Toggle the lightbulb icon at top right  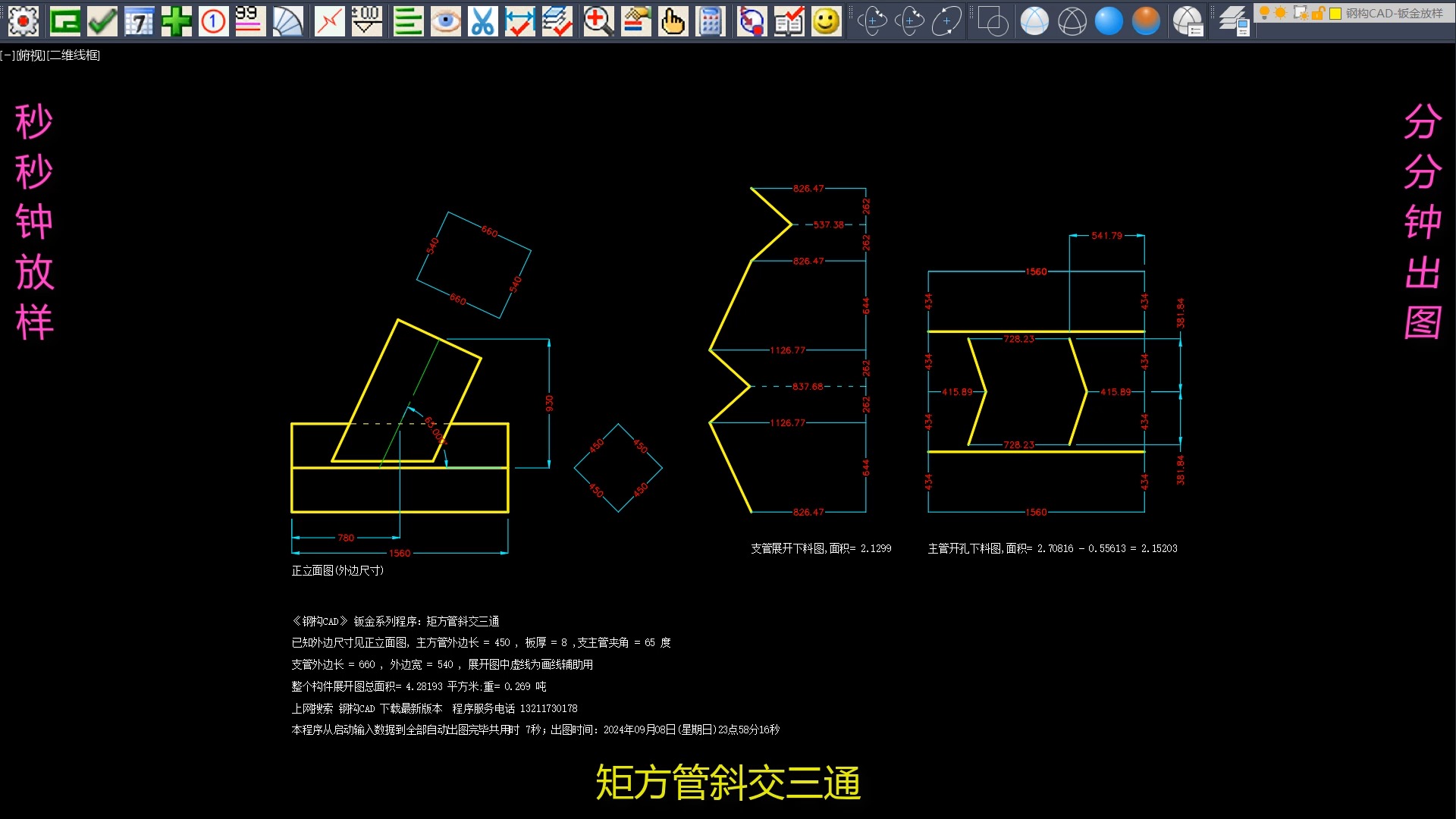pyautogui.click(x=1264, y=13)
